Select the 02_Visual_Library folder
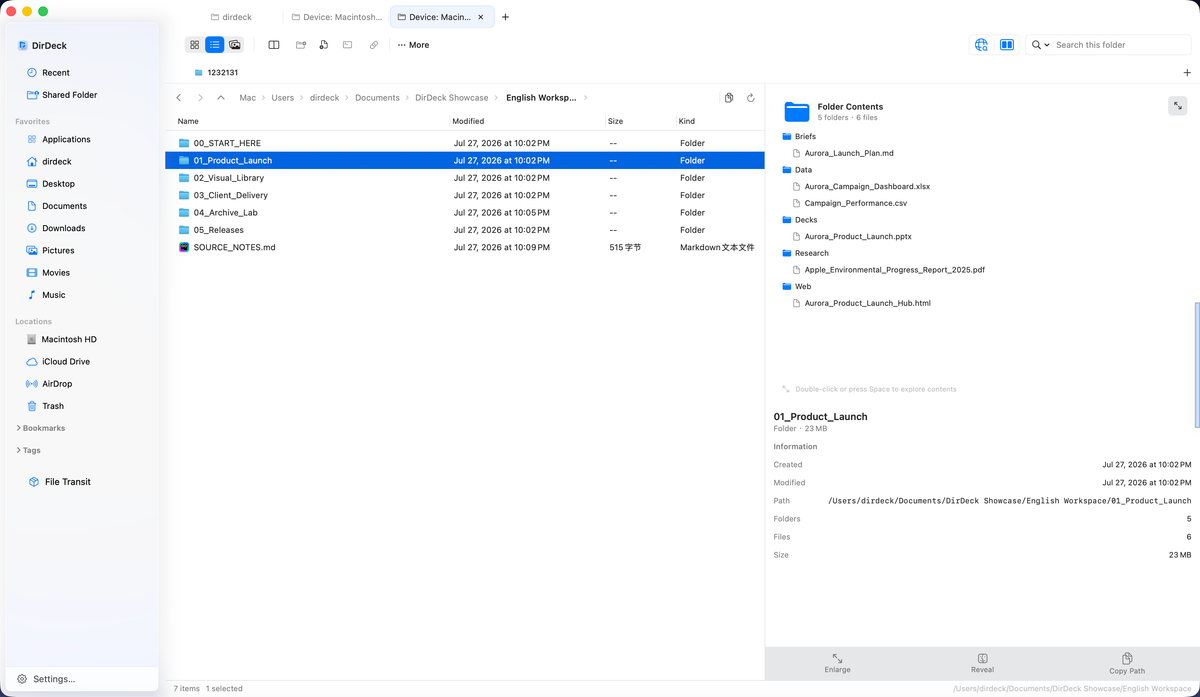 pos(464,178)
